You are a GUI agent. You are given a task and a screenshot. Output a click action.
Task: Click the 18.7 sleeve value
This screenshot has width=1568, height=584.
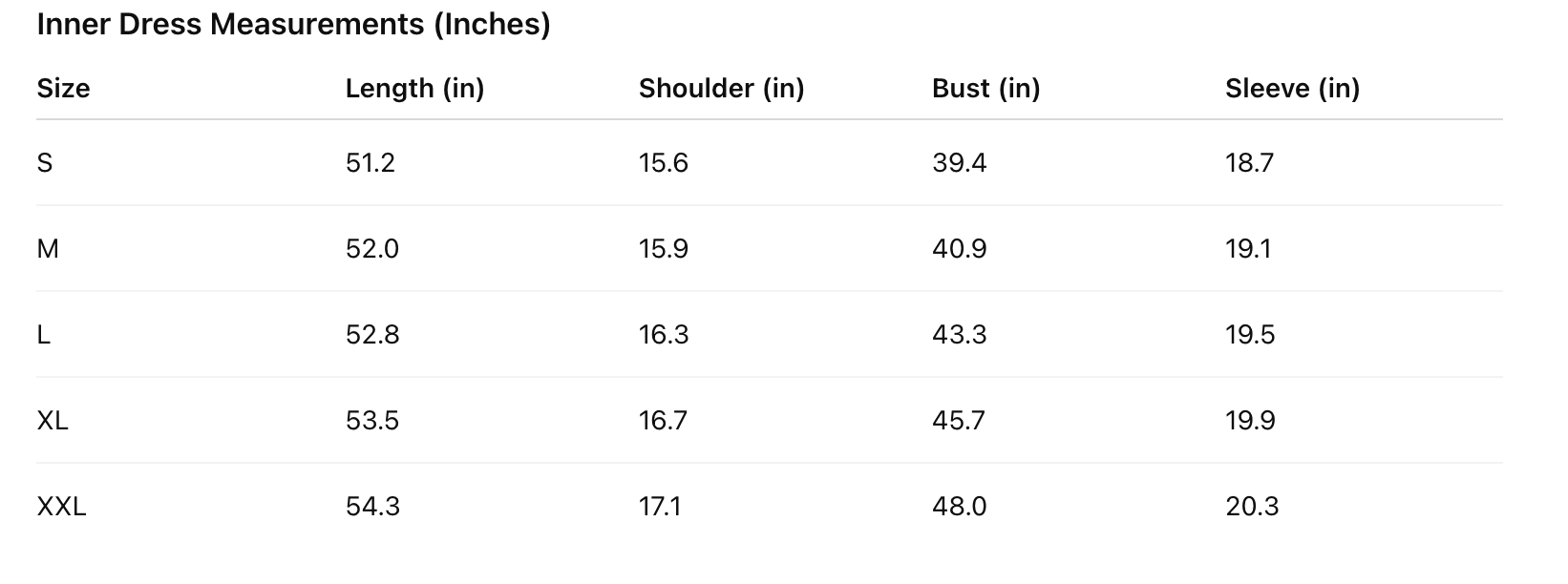[x=1249, y=163]
